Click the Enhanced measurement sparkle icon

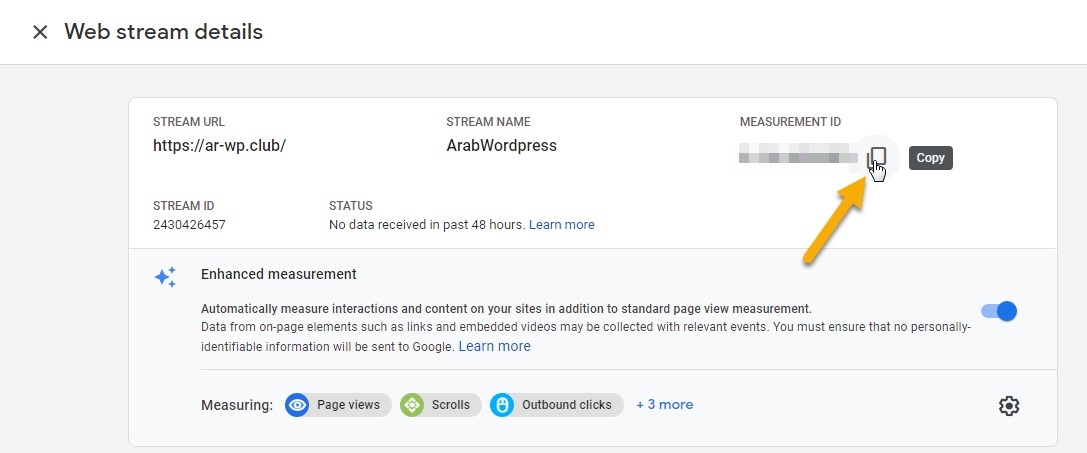165,277
